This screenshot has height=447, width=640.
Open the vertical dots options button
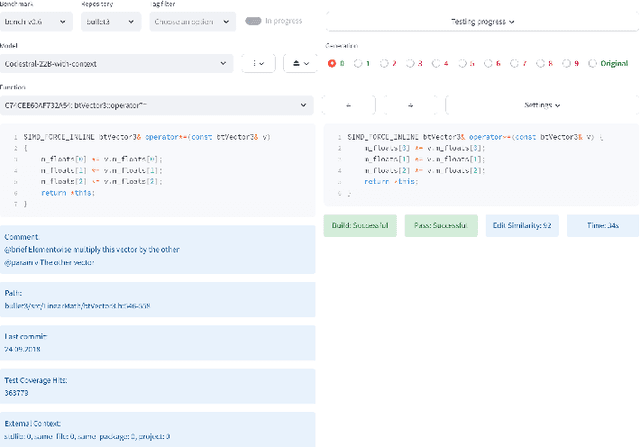click(x=258, y=63)
